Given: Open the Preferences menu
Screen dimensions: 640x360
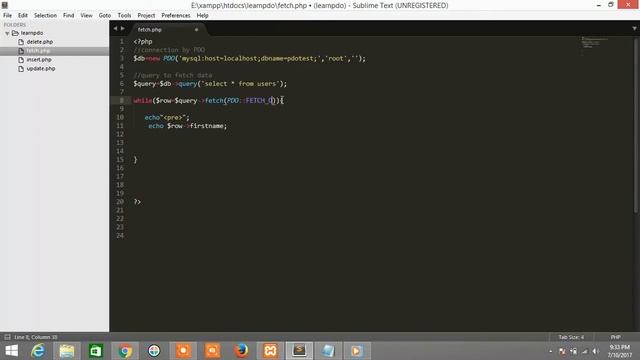Looking at the screenshot, I should pyautogui.click(x=176, y=16).
